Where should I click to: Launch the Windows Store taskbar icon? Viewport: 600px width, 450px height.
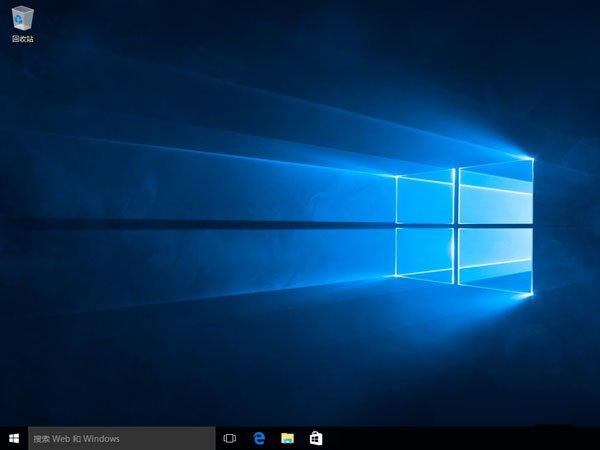(315, 438)
